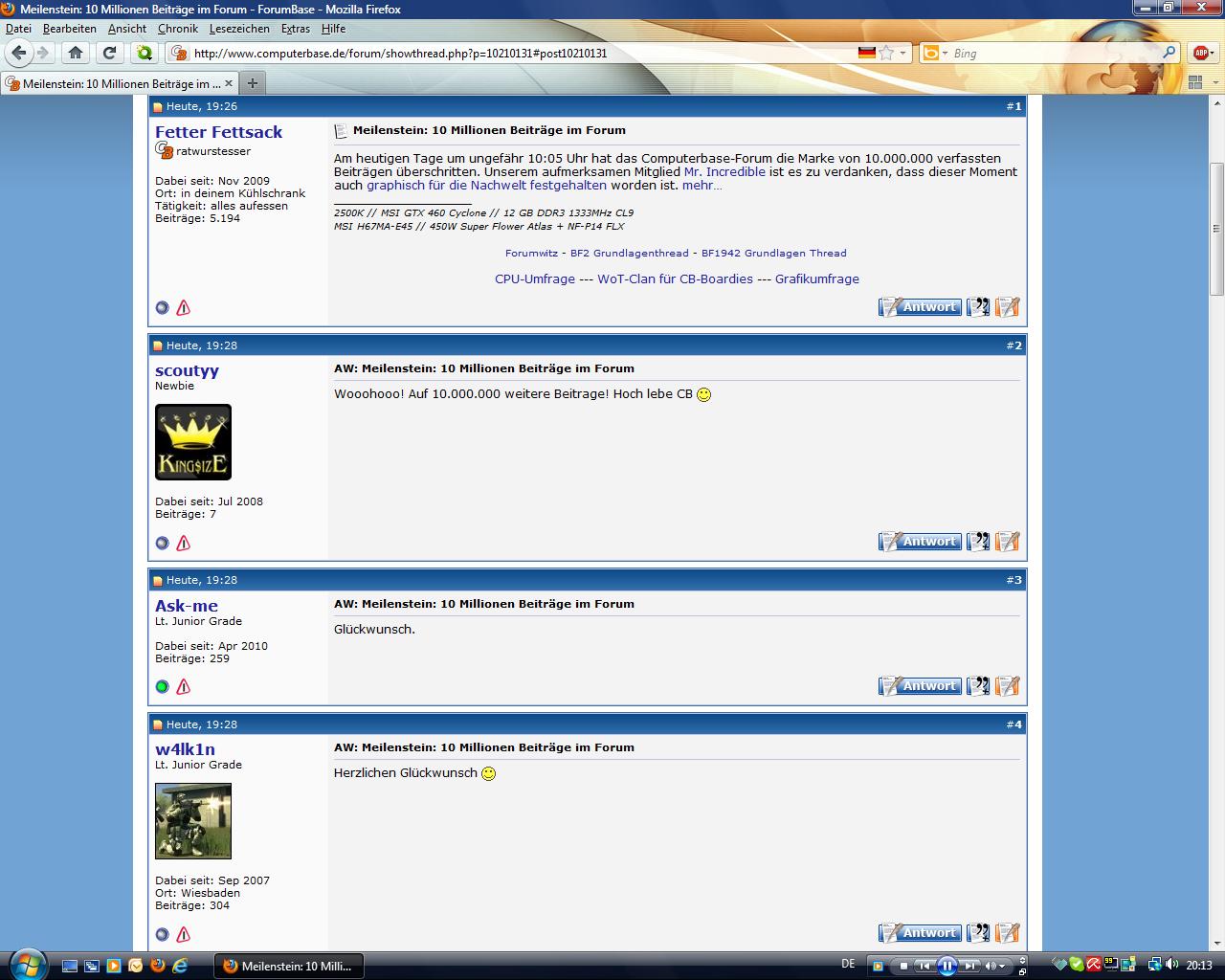Skip to previous track in Media Player toolbar
Screen dimensions: 1225x980
tap(924, 966)
